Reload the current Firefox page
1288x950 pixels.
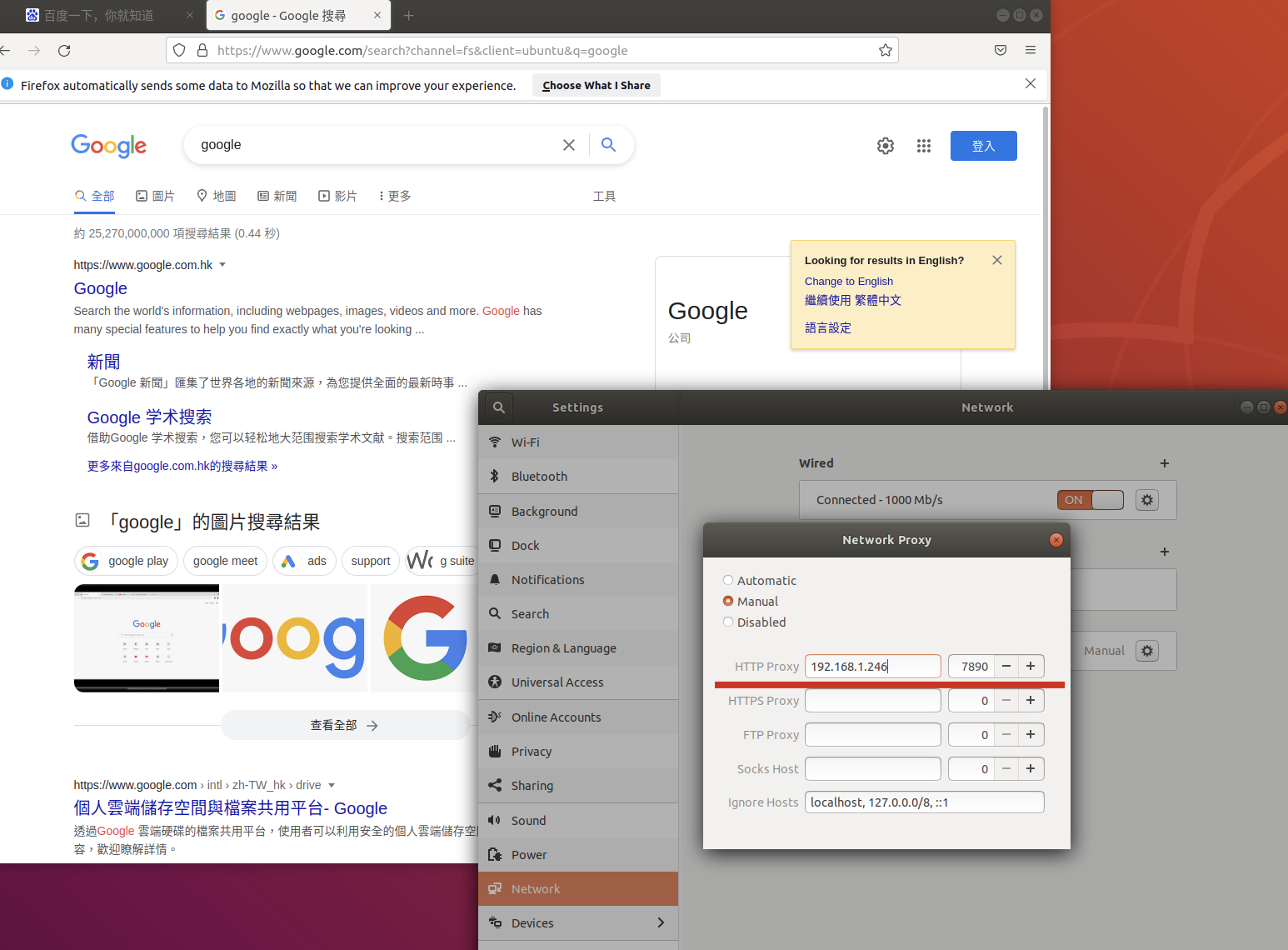pos(64,51)
